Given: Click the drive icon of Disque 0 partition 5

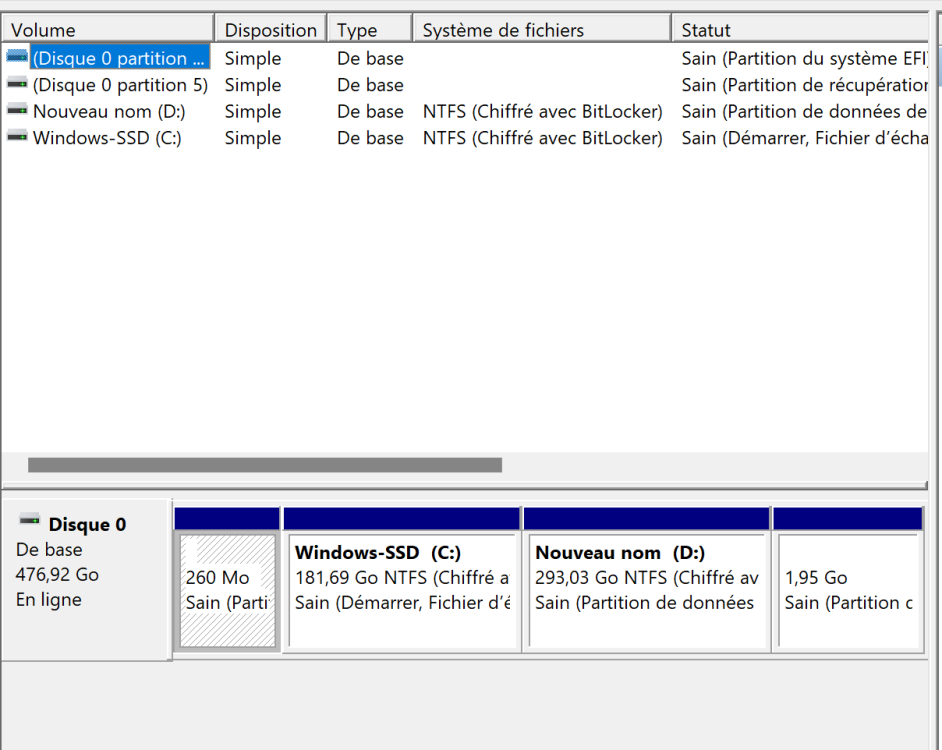Looking at the screenshot, I should tap(16, 84).
